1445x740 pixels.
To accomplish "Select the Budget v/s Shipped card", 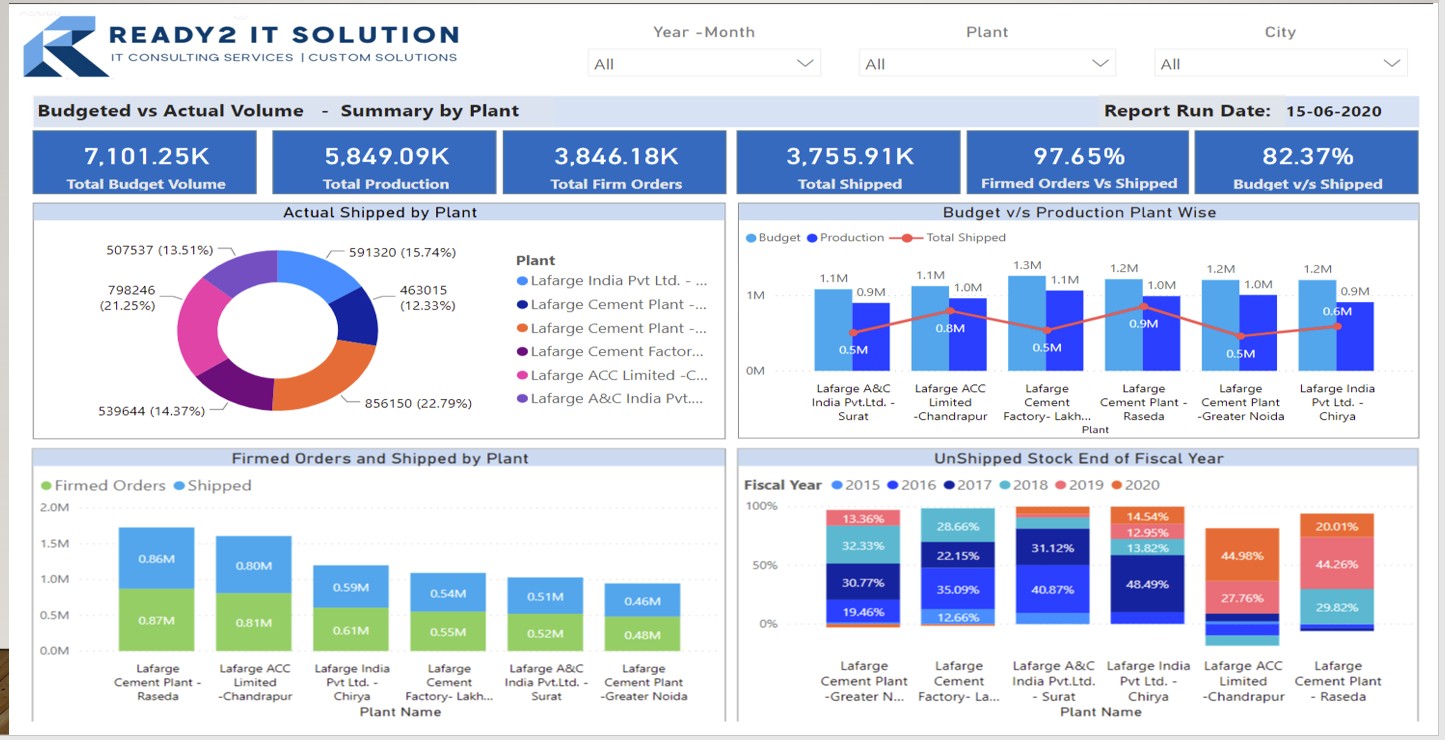I will [x=1307, y=163].
